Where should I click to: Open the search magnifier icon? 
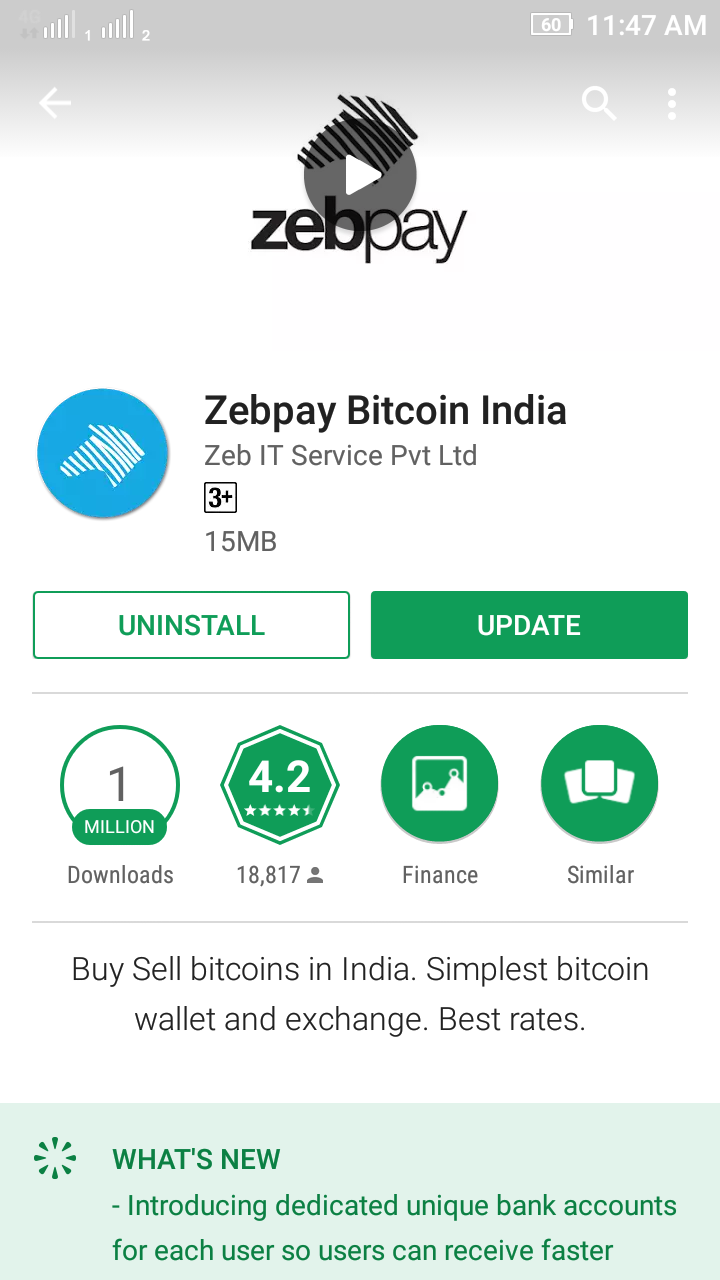(599, 103)
